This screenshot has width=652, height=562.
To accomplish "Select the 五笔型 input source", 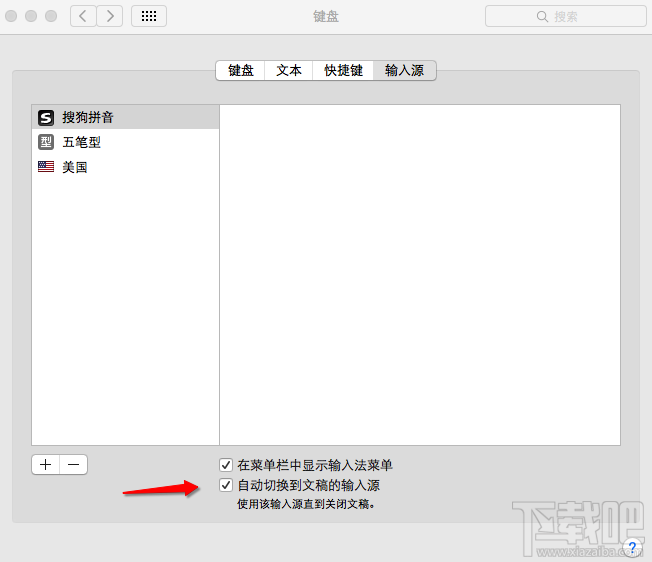I will [125, 142].
